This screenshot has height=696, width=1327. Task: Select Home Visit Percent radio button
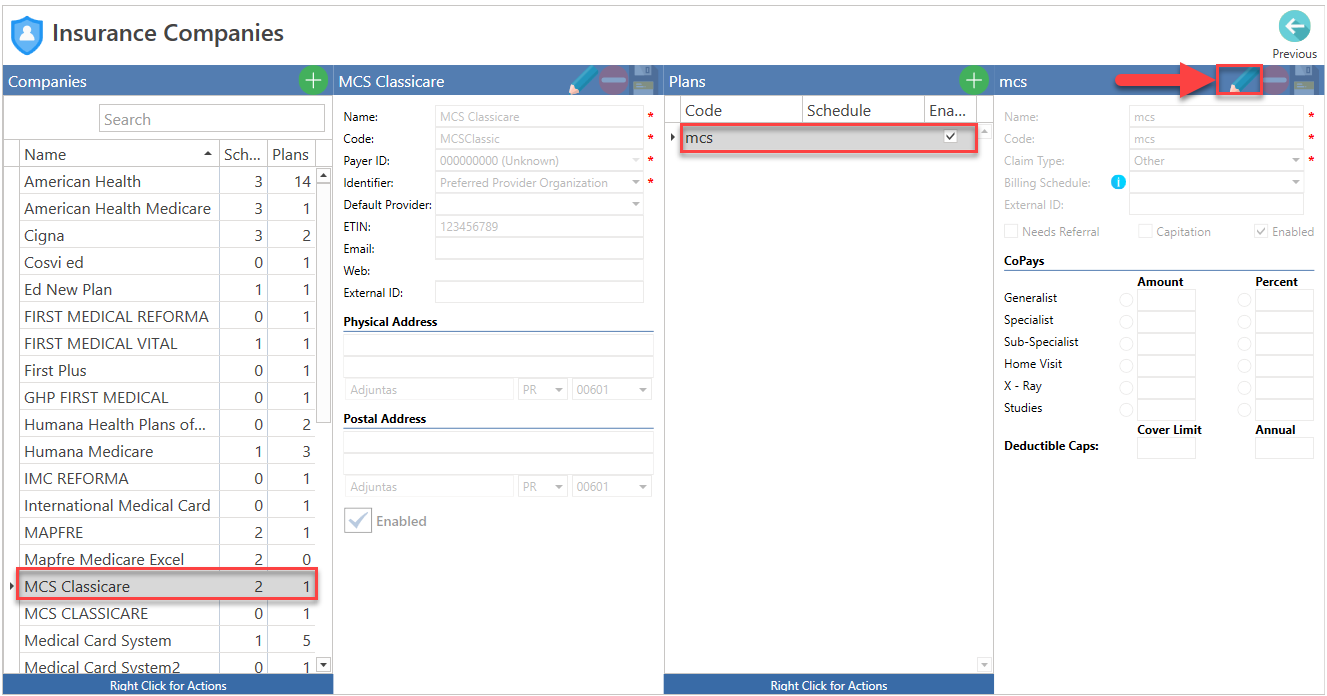(1244, 365)
